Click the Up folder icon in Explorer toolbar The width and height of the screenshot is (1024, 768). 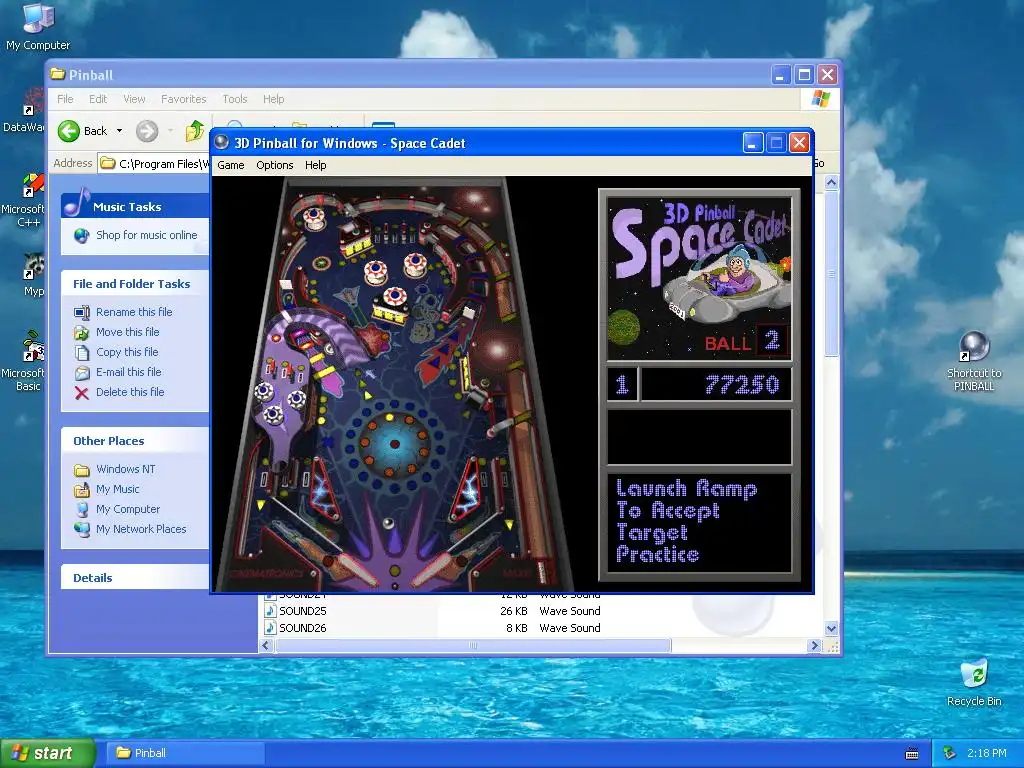[194, 131]
